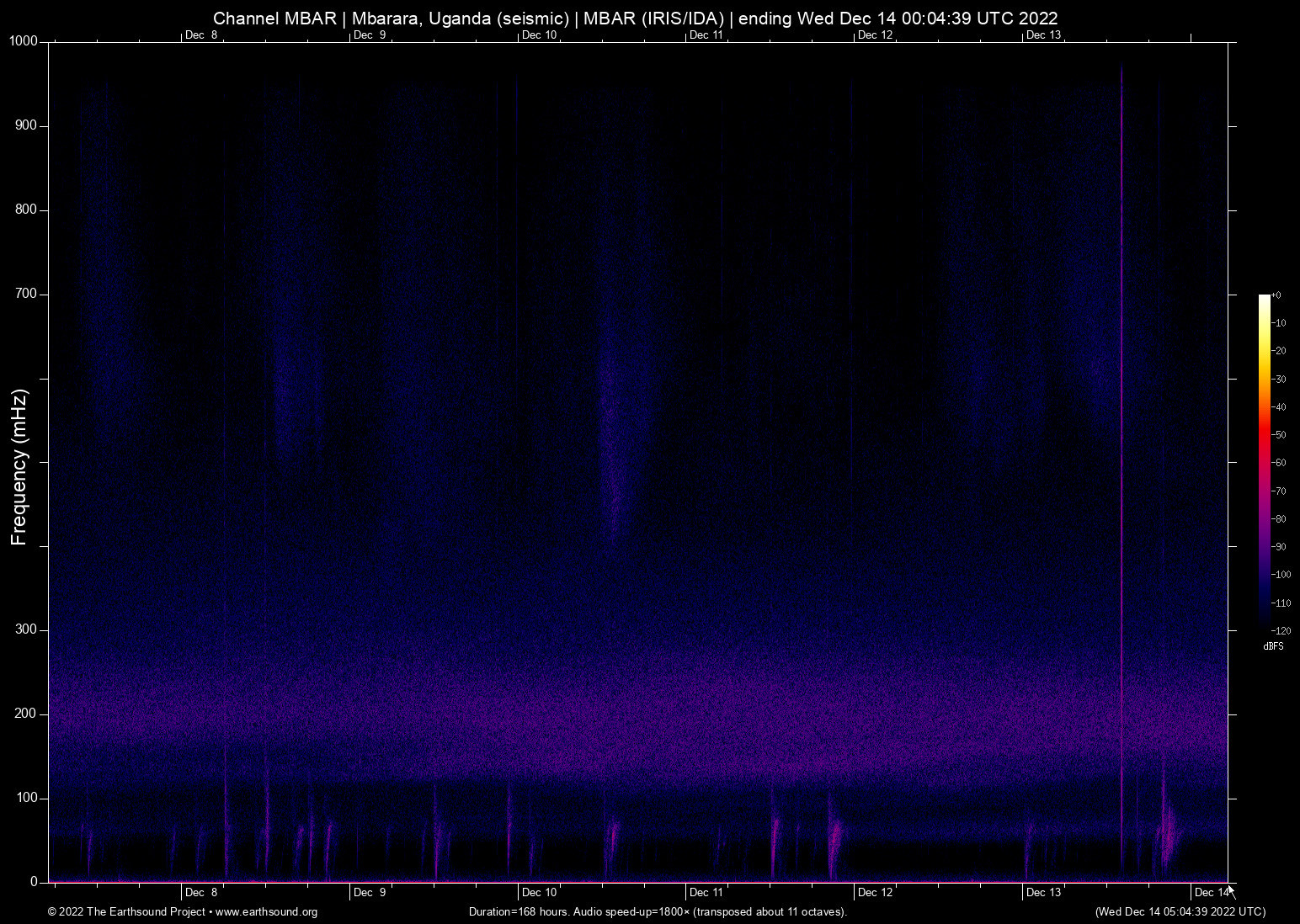
Task: Select the "-60" level on the color scale
Action: point(1278,462)
